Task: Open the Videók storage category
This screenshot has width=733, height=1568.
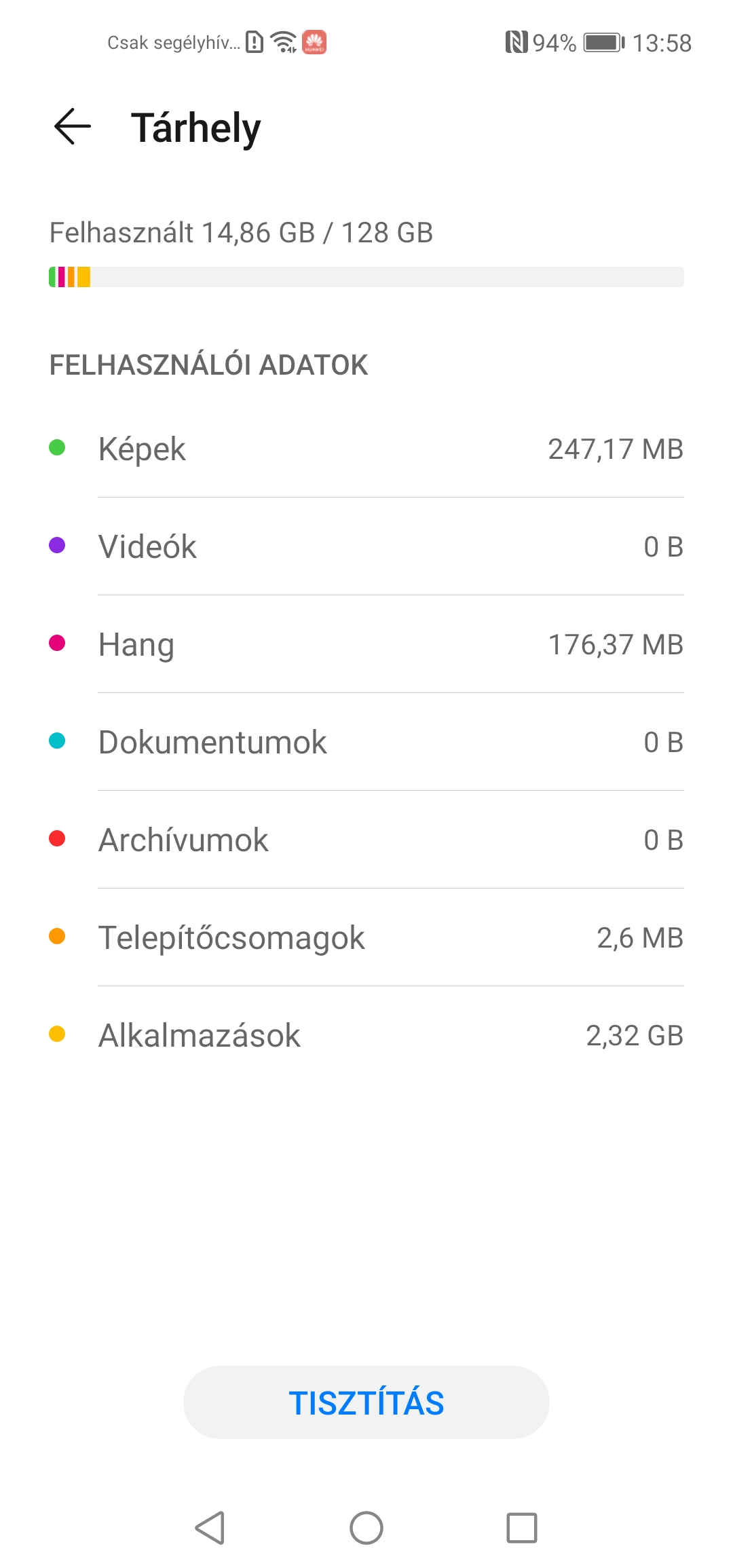Action: (x=366, y=546)
